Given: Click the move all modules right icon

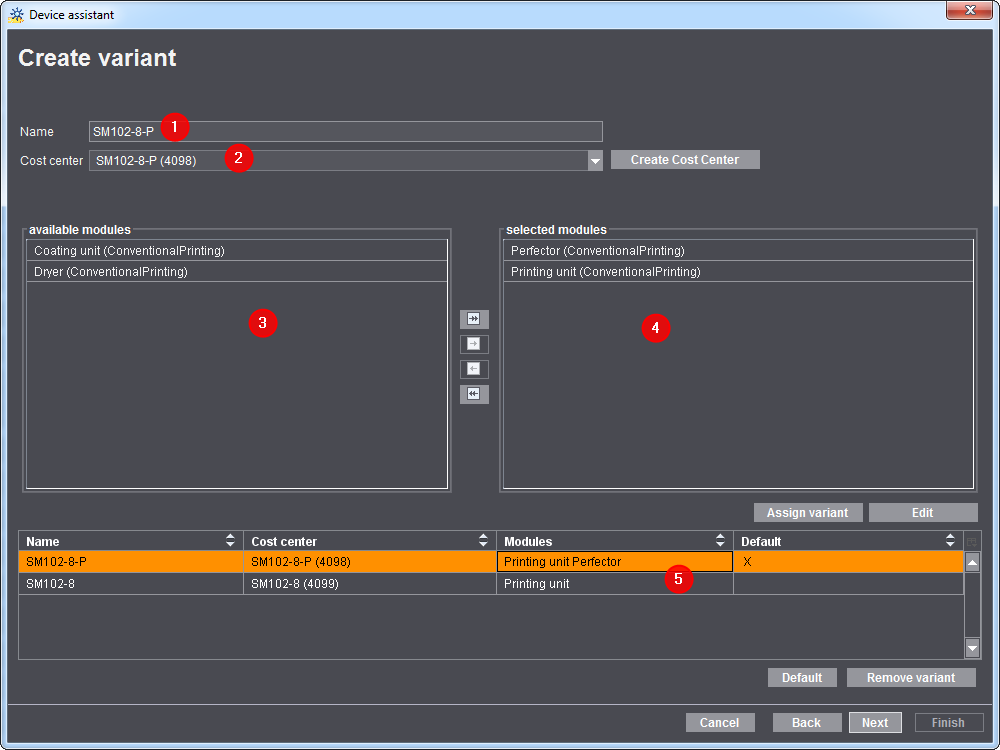Looking at the screenshot, I should (474, 319).
